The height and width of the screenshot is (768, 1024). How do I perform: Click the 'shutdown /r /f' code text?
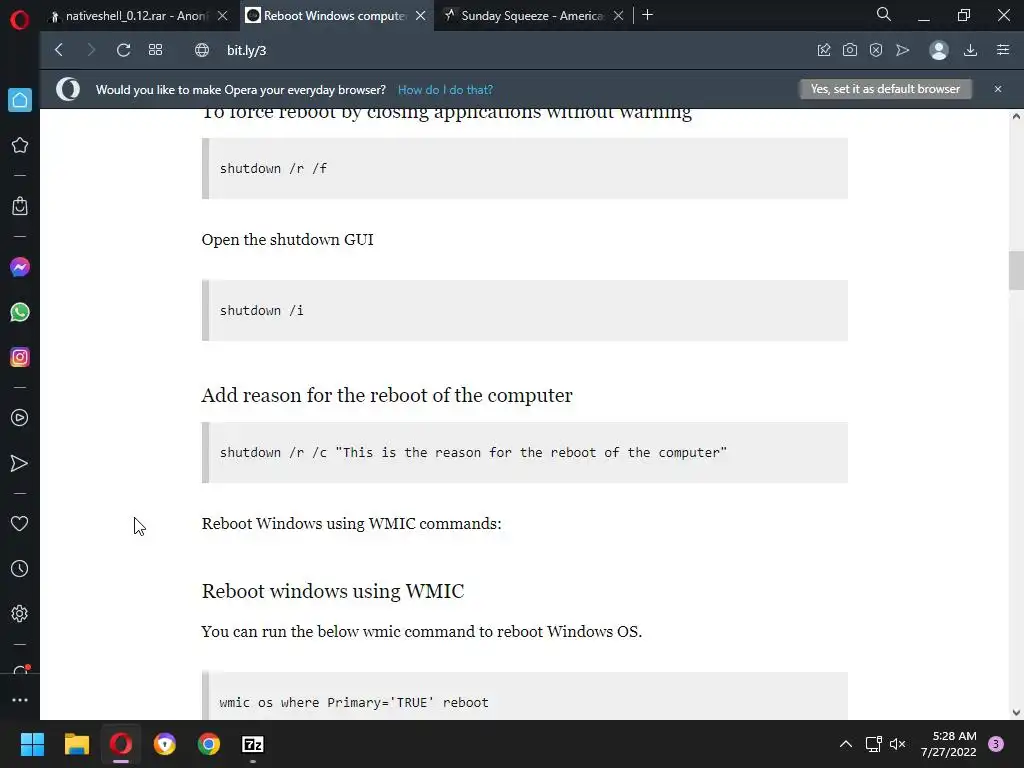pos(273,168)
